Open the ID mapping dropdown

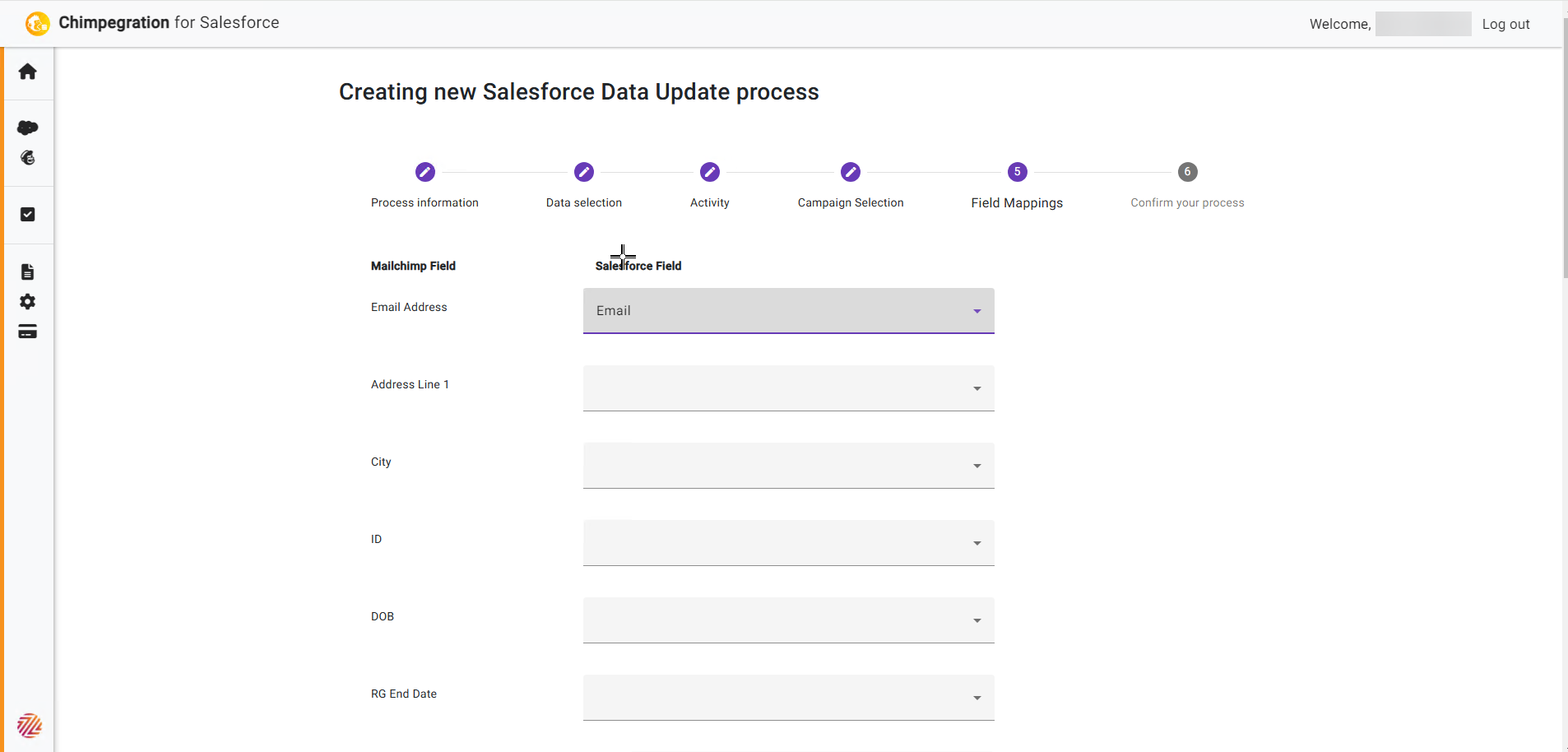[x=789, y=543]
